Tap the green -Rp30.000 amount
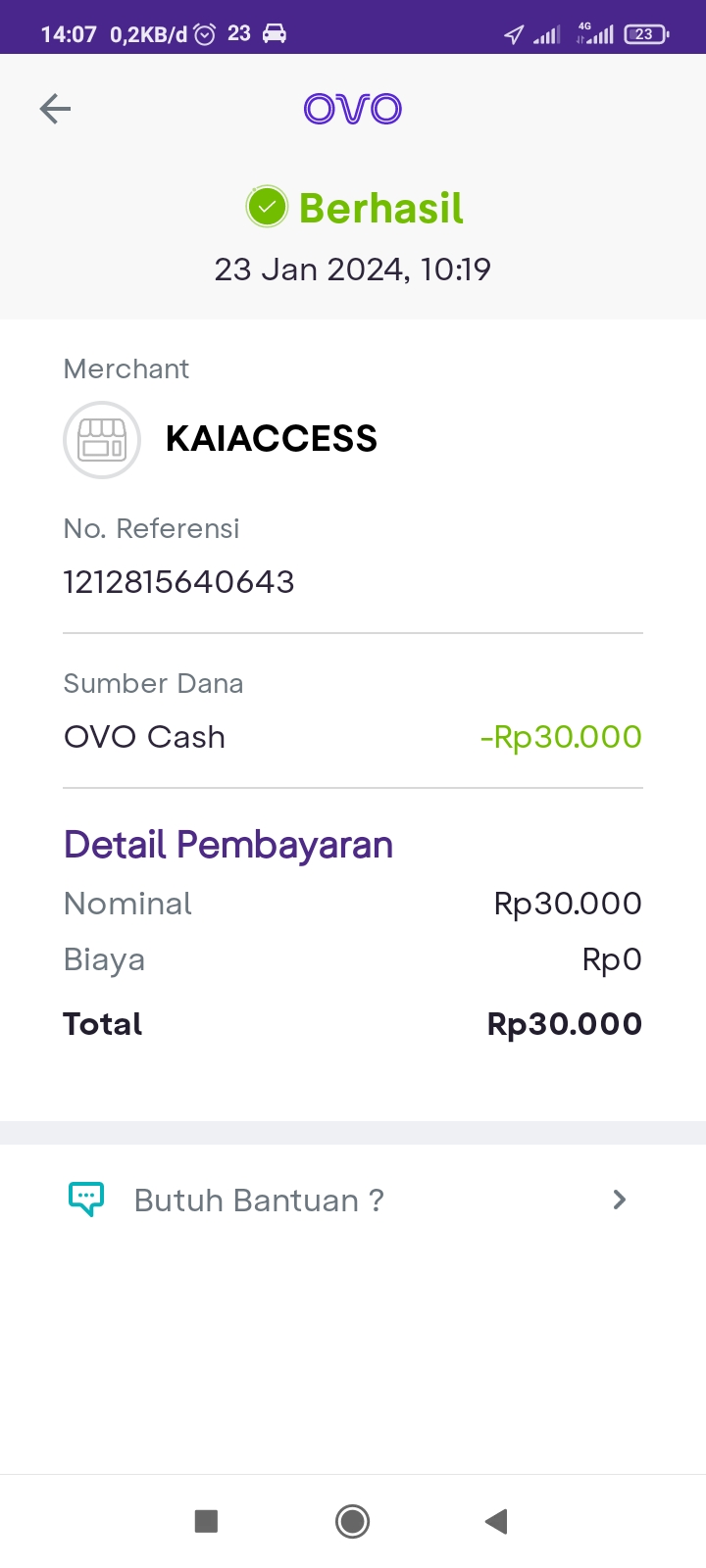Screen dimensions: 706x1568 [x=561, y=737]
